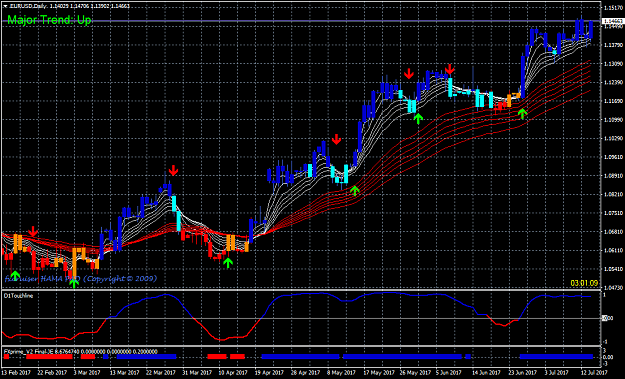Click the 3 Mar 2017 date label
The image size is (625, 379).
(x=87, y=373)
